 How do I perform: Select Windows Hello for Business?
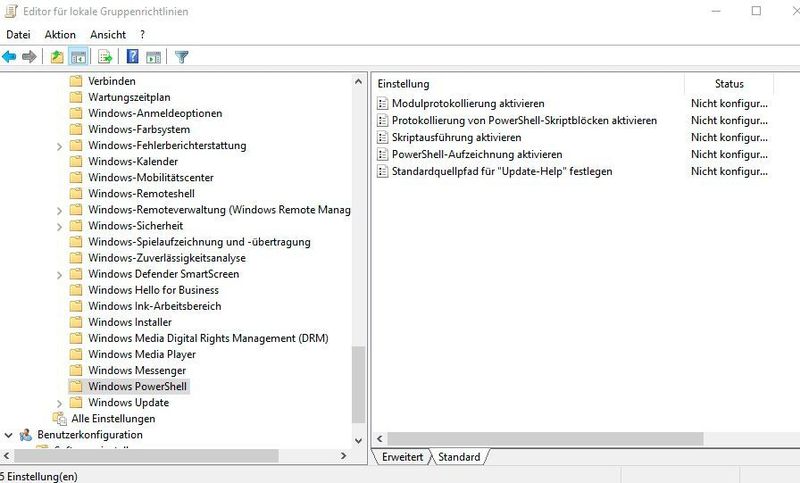tap(153, 290)
